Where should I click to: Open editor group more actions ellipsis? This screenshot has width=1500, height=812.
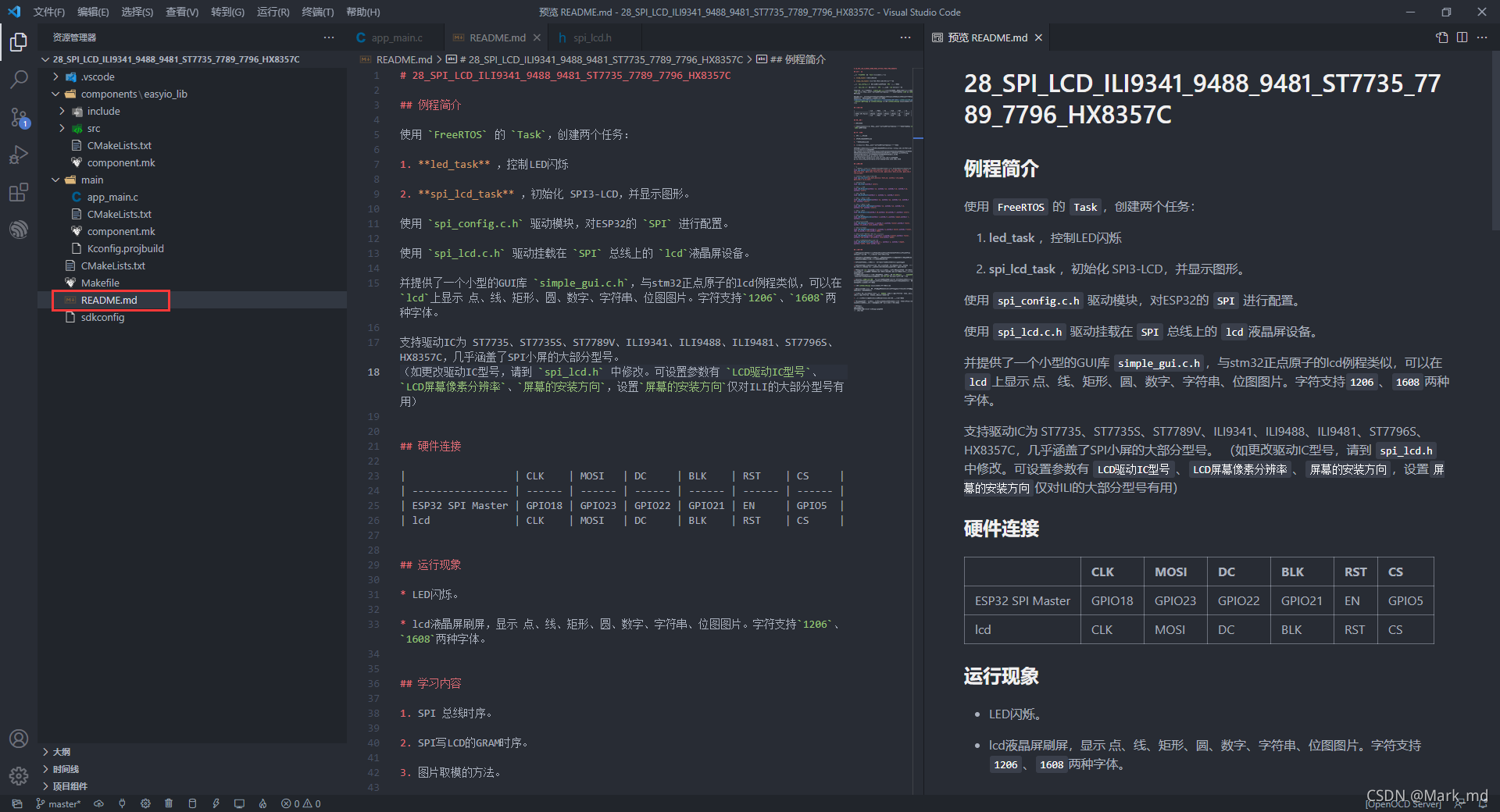tap(905, 37)
